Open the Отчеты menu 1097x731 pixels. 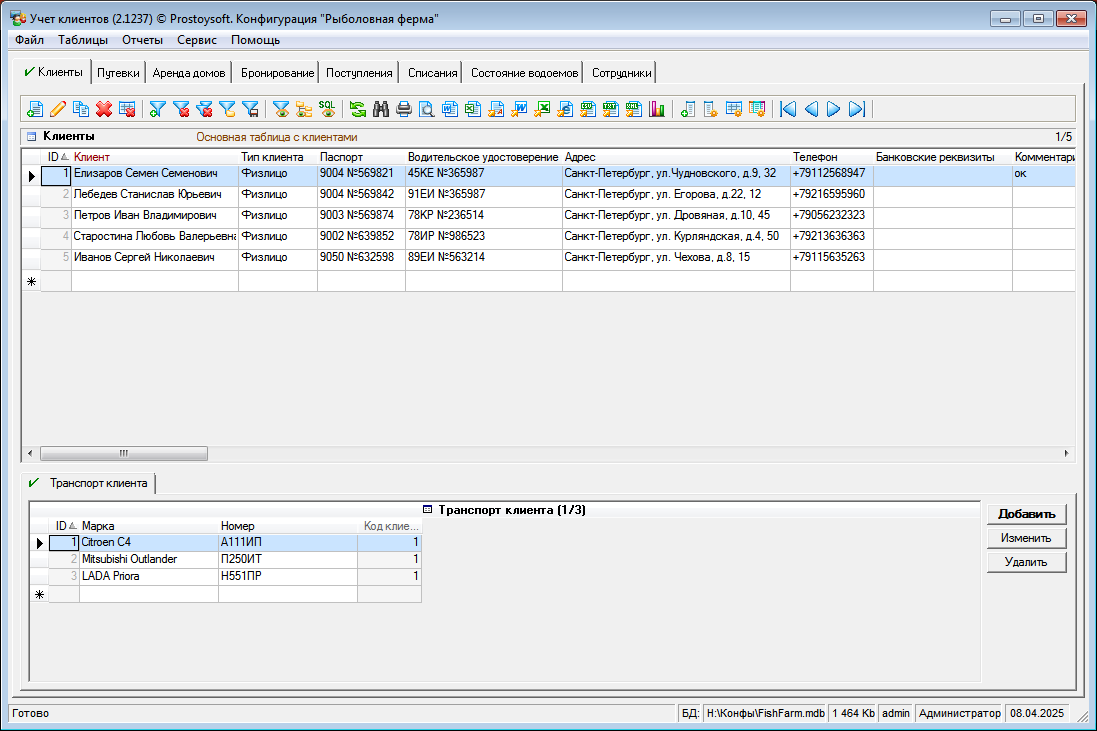(142, 40)
